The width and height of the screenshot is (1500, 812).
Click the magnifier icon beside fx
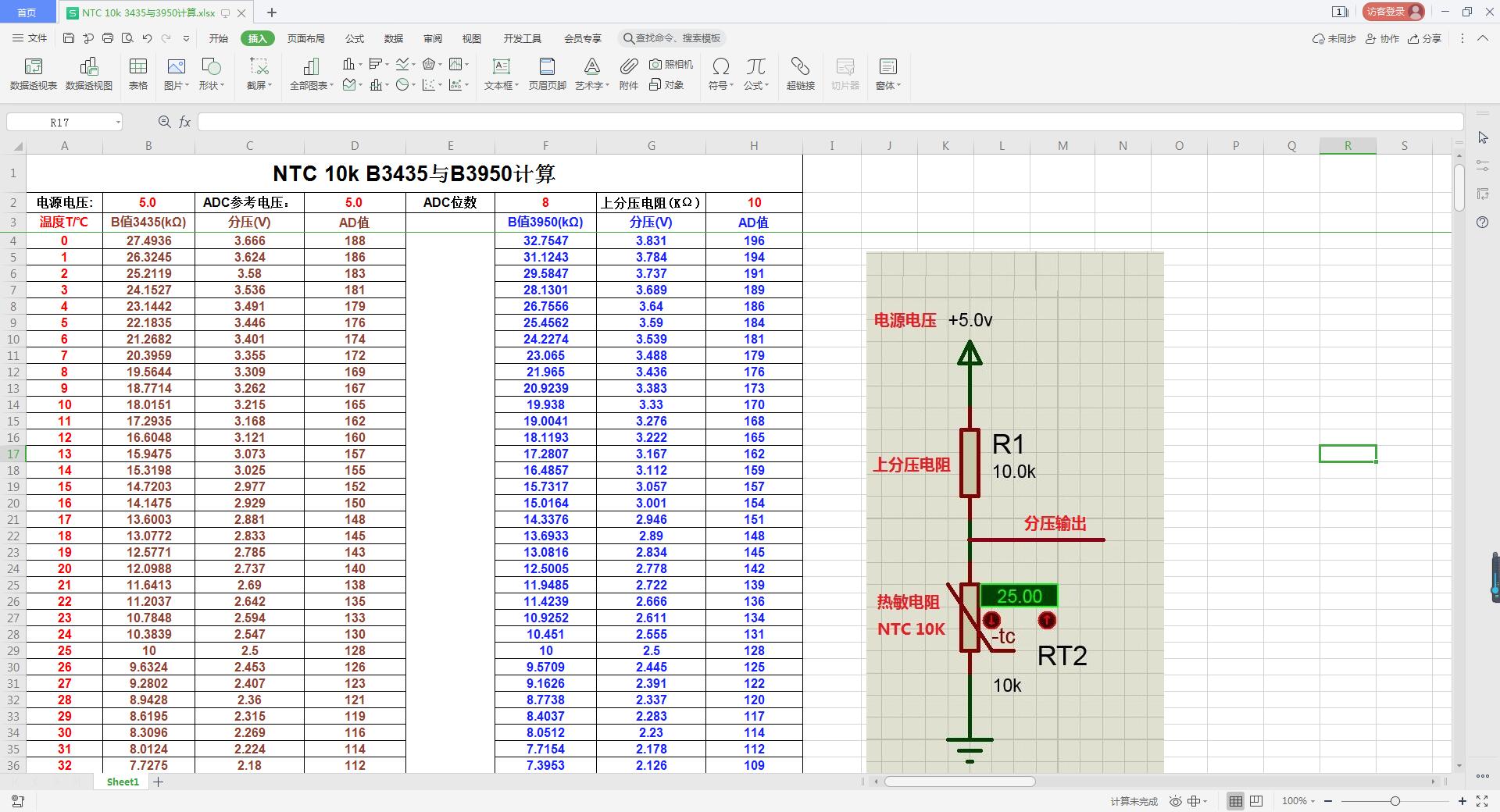pos(164,122)
